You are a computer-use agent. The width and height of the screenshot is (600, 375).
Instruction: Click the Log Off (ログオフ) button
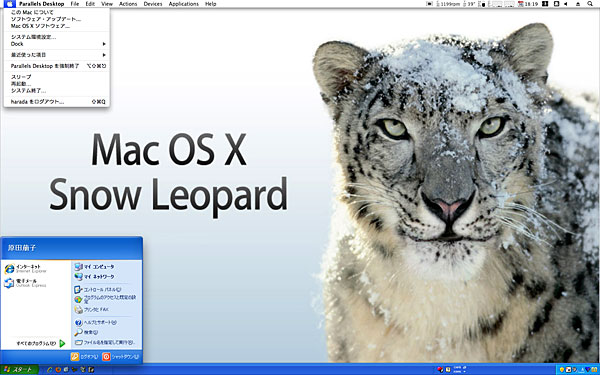(85, 357)
